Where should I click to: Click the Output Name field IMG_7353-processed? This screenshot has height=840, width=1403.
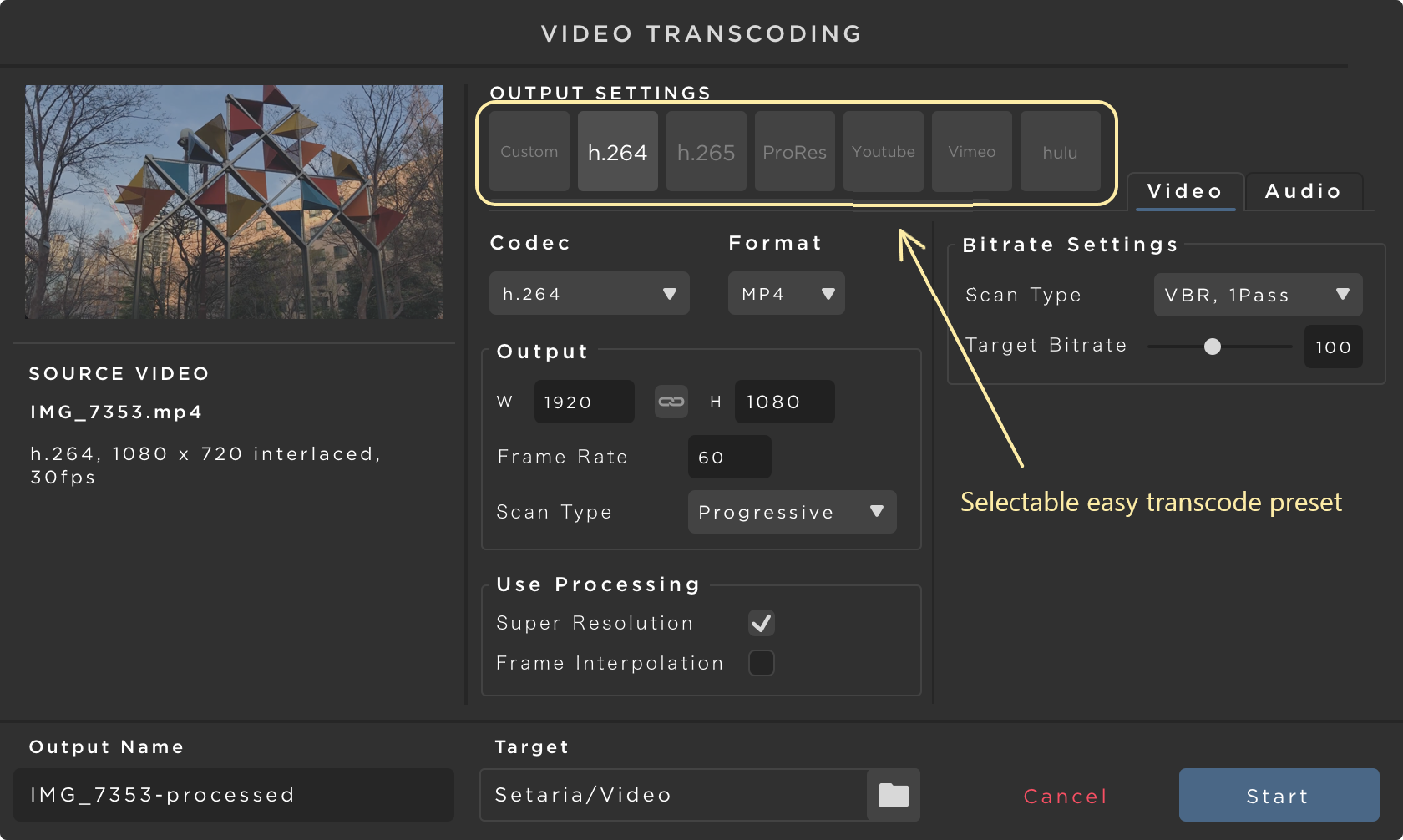click(x=234, y=795)
